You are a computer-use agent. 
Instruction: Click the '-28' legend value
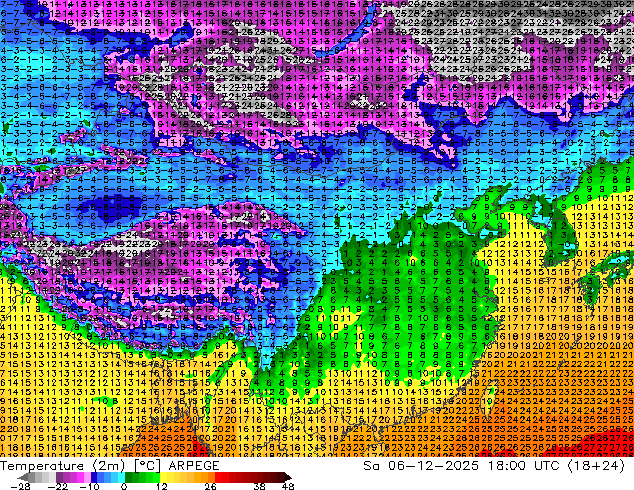[20, 486]
